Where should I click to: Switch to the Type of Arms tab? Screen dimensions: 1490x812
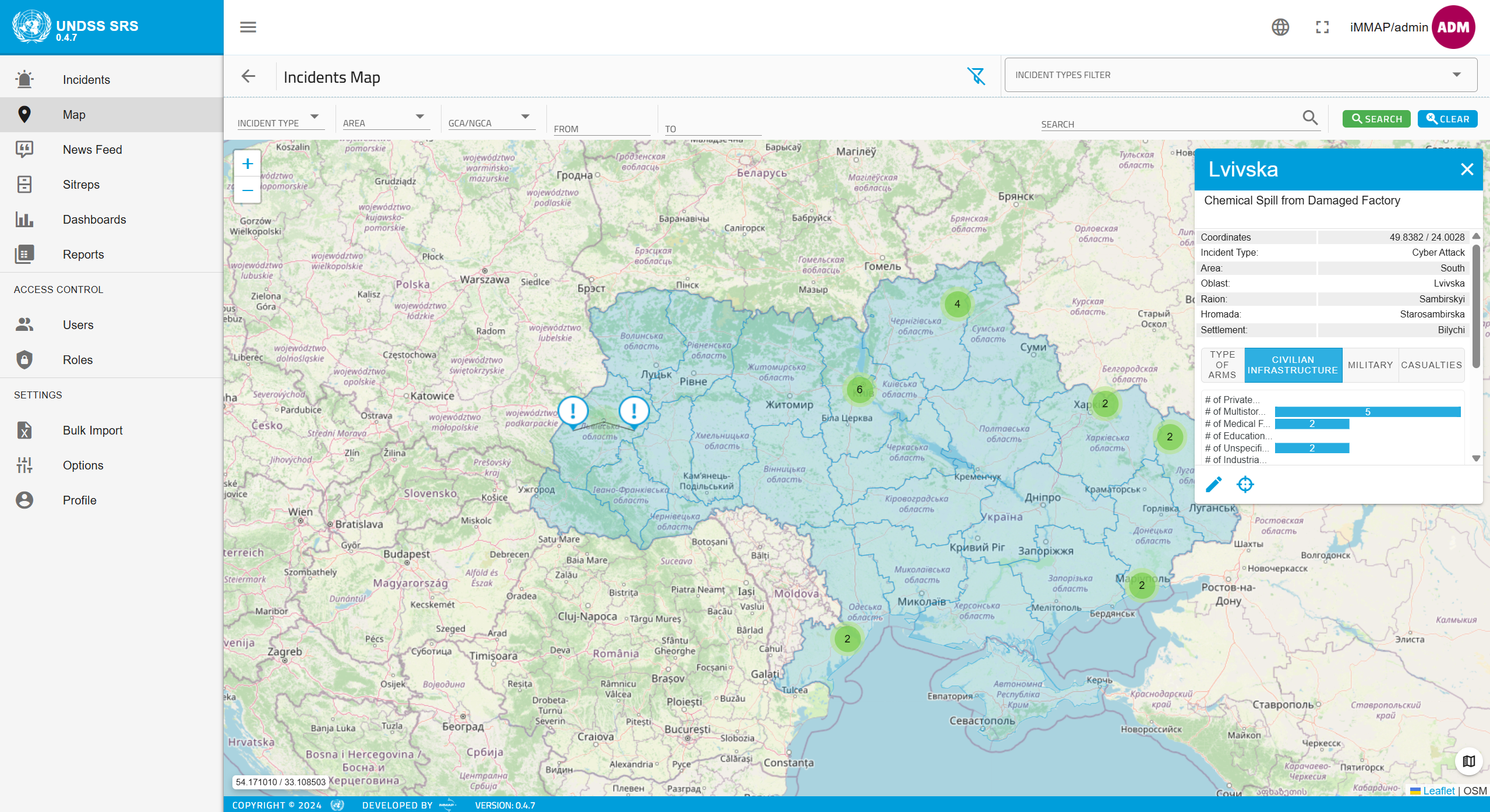(x=1221, y=365)
